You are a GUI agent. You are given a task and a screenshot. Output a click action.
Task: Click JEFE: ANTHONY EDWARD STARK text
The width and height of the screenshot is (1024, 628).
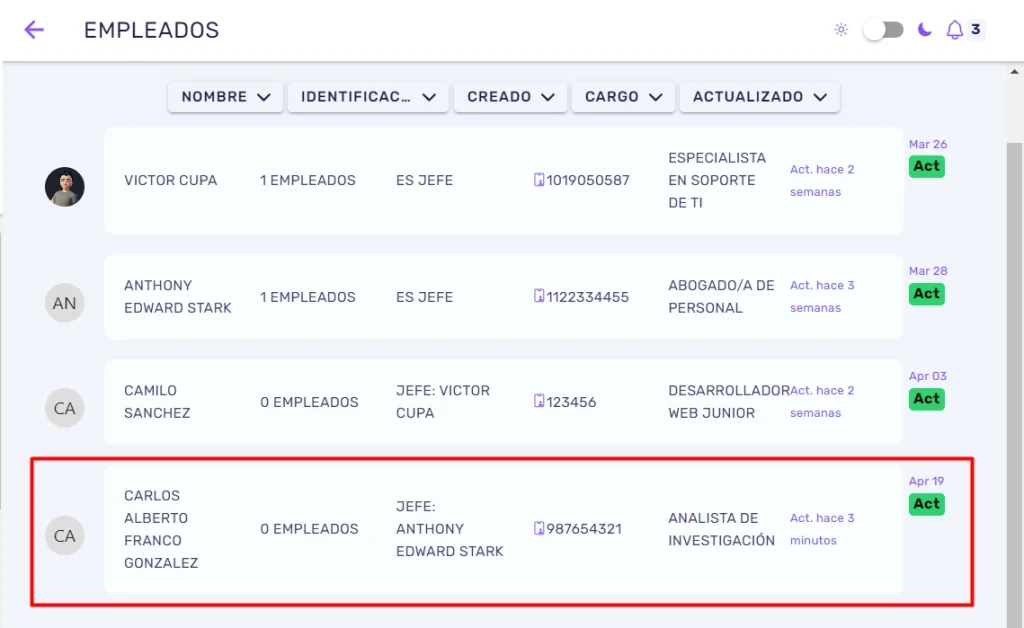pos(450,529)
